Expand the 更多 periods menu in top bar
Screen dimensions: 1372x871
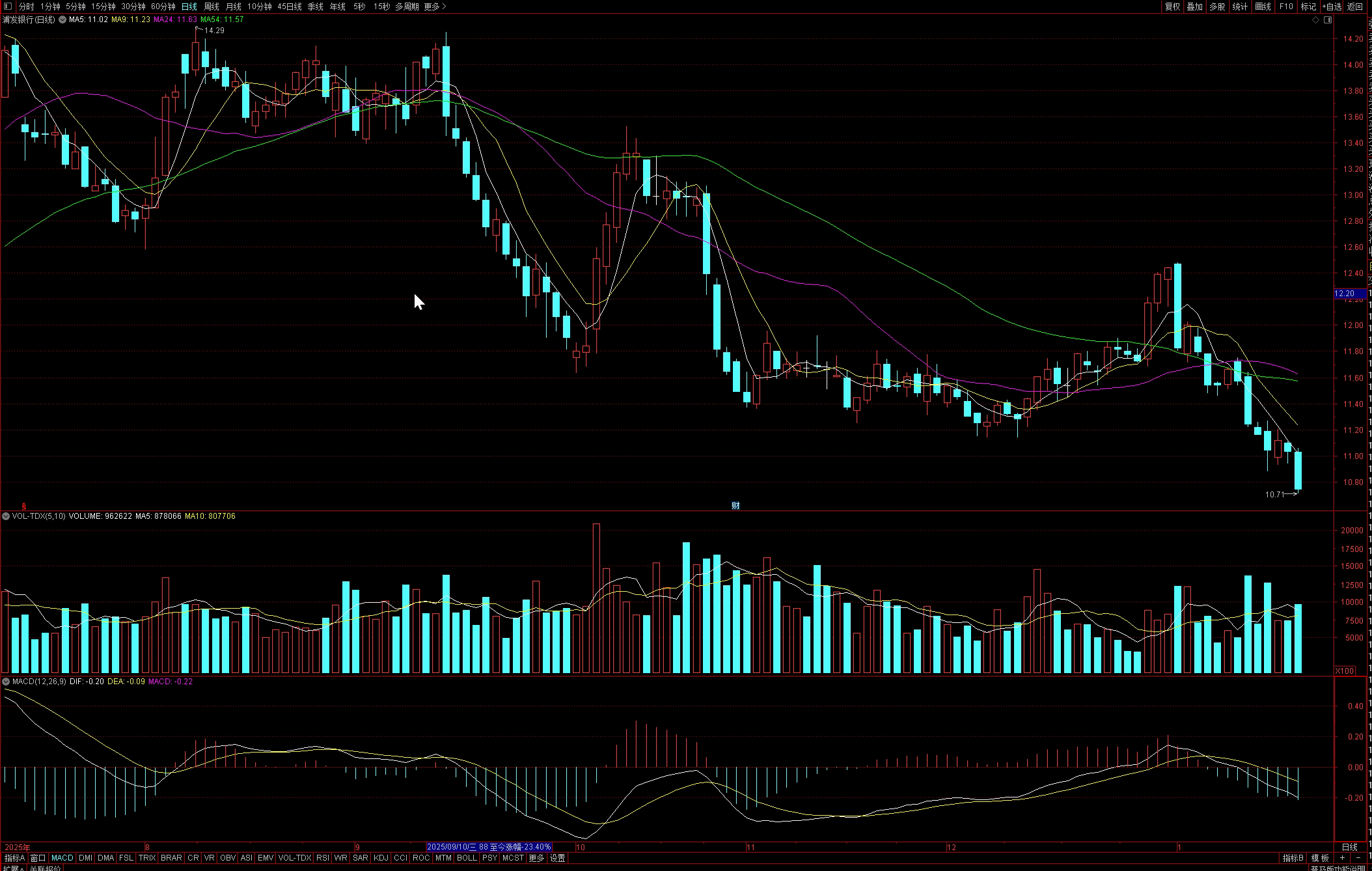click(x=434, y=7)
